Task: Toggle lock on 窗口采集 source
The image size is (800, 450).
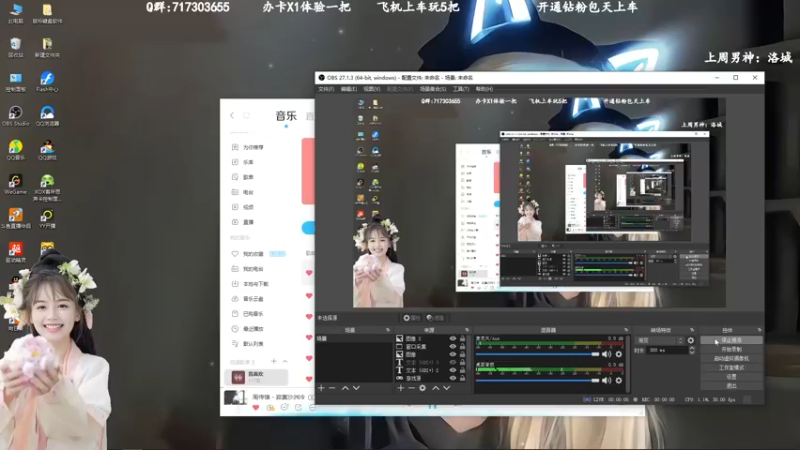Action: (463, 346)
